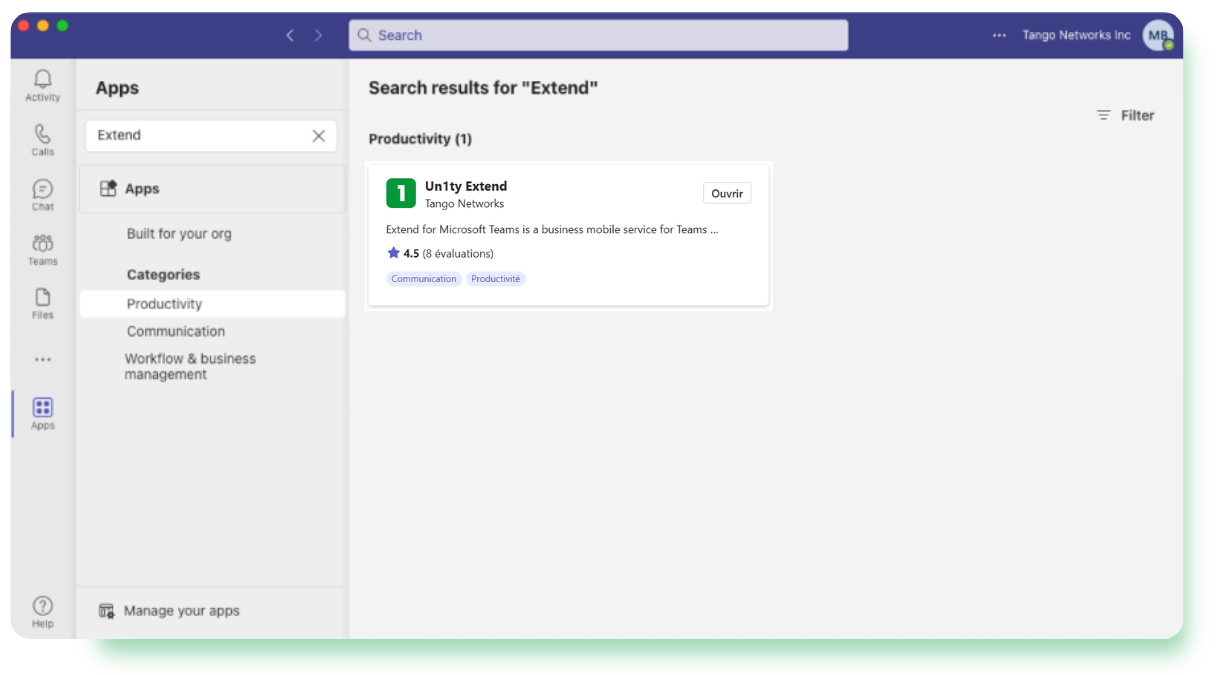1218x675 pixels.
Task: Open the Activity bell icon
Action: point(42,85)
